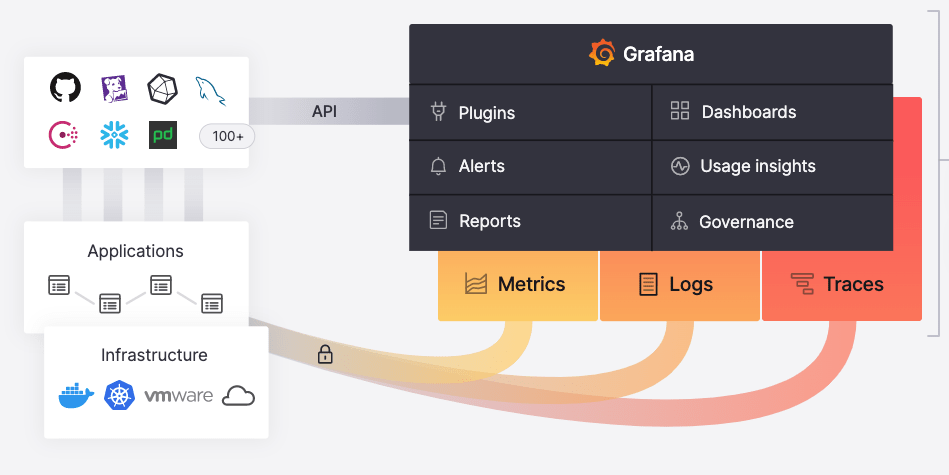Click the VMware logo
Screen dimensions: 949x475
[x=179, y=396]
